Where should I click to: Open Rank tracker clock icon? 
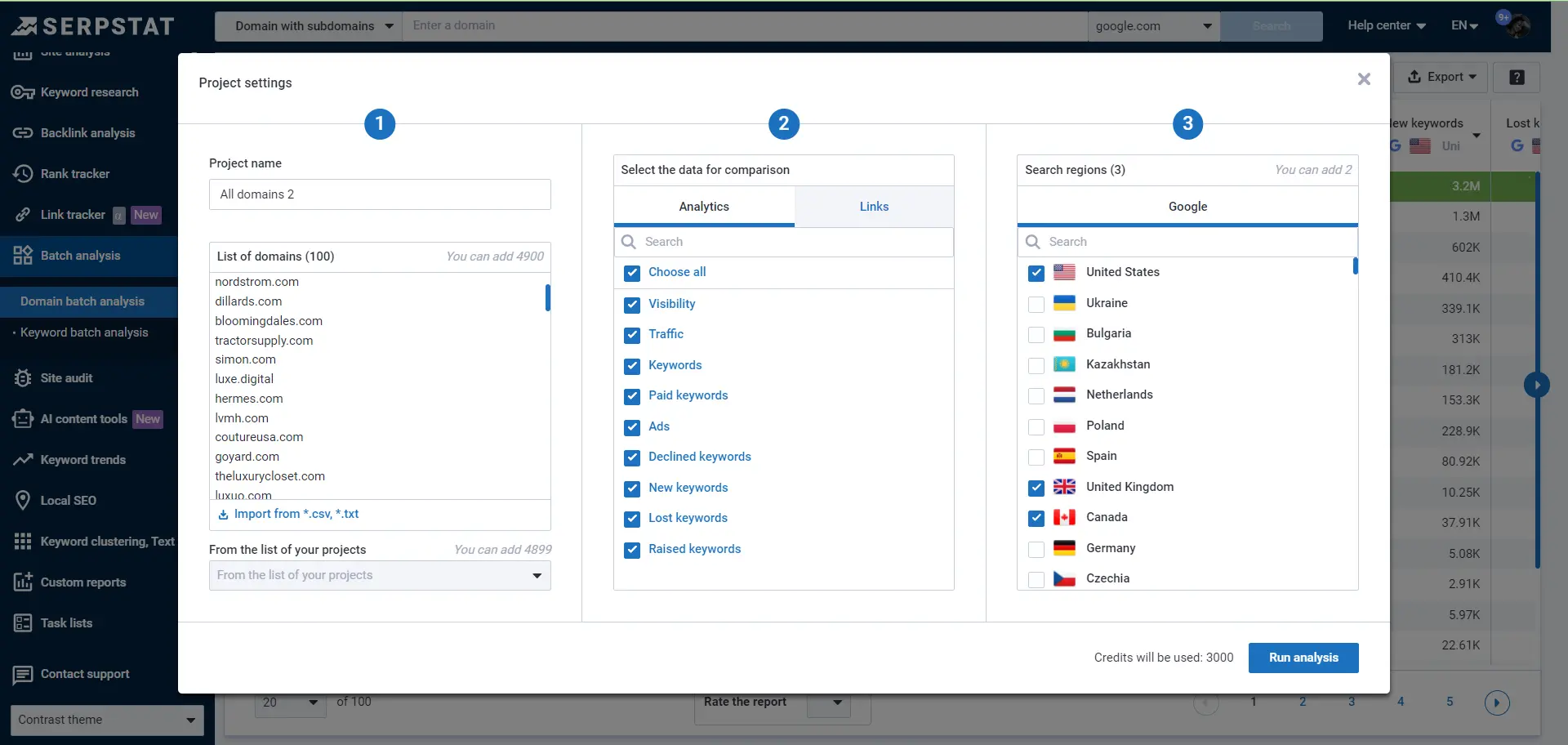point(23,174)
